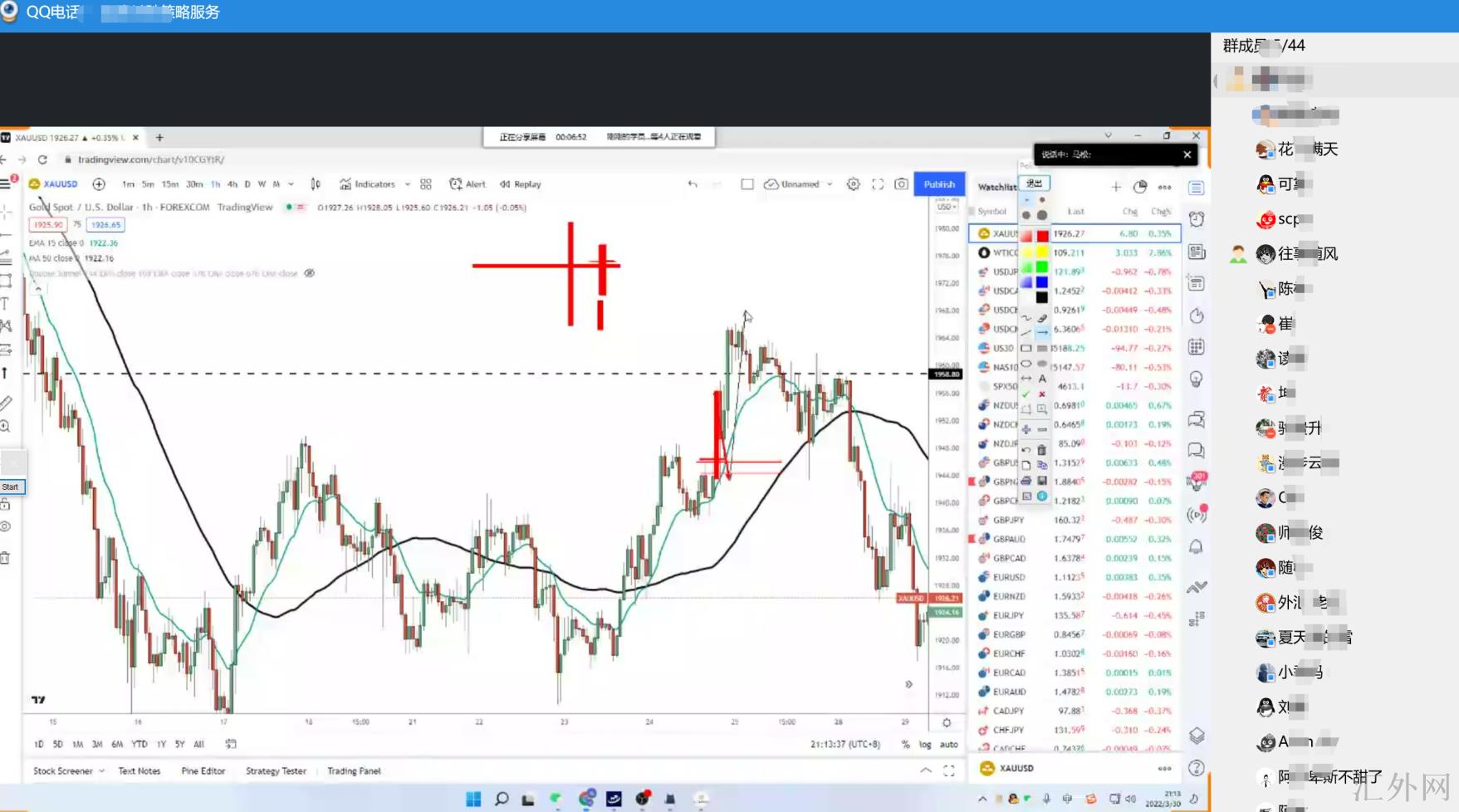Image resolution: width=1459 pixels, height=812 pixels.
Task: Open chart settings gear icon
Action: 853,184
